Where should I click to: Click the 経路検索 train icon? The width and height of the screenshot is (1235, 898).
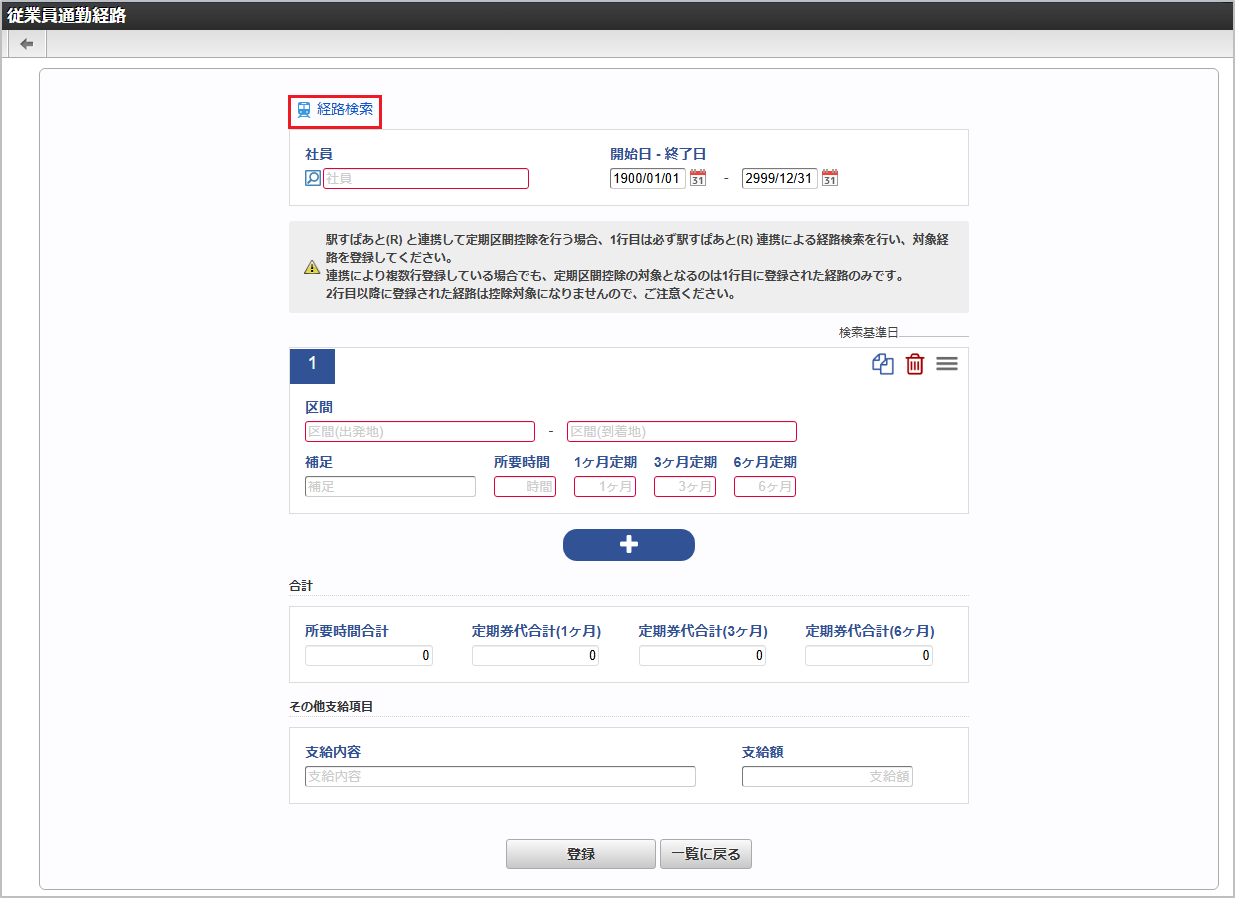point(303,110)
